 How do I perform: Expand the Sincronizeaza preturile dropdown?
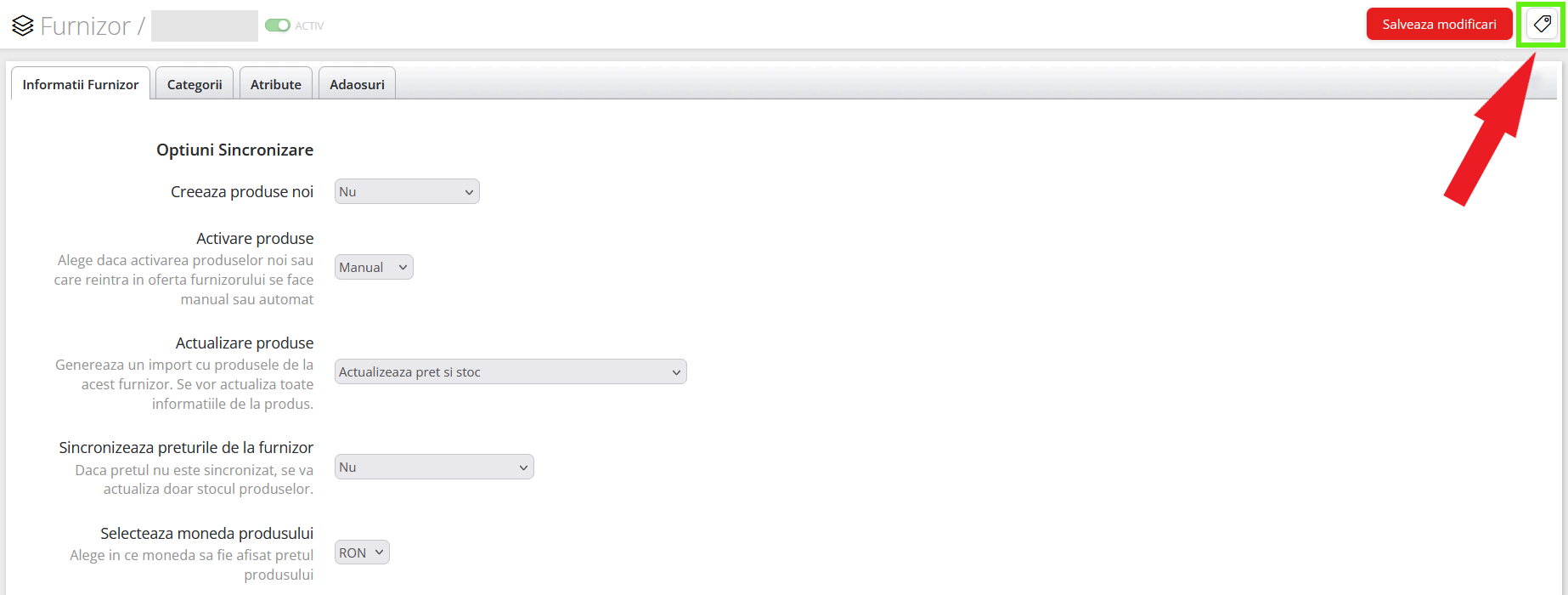[433, 467]
